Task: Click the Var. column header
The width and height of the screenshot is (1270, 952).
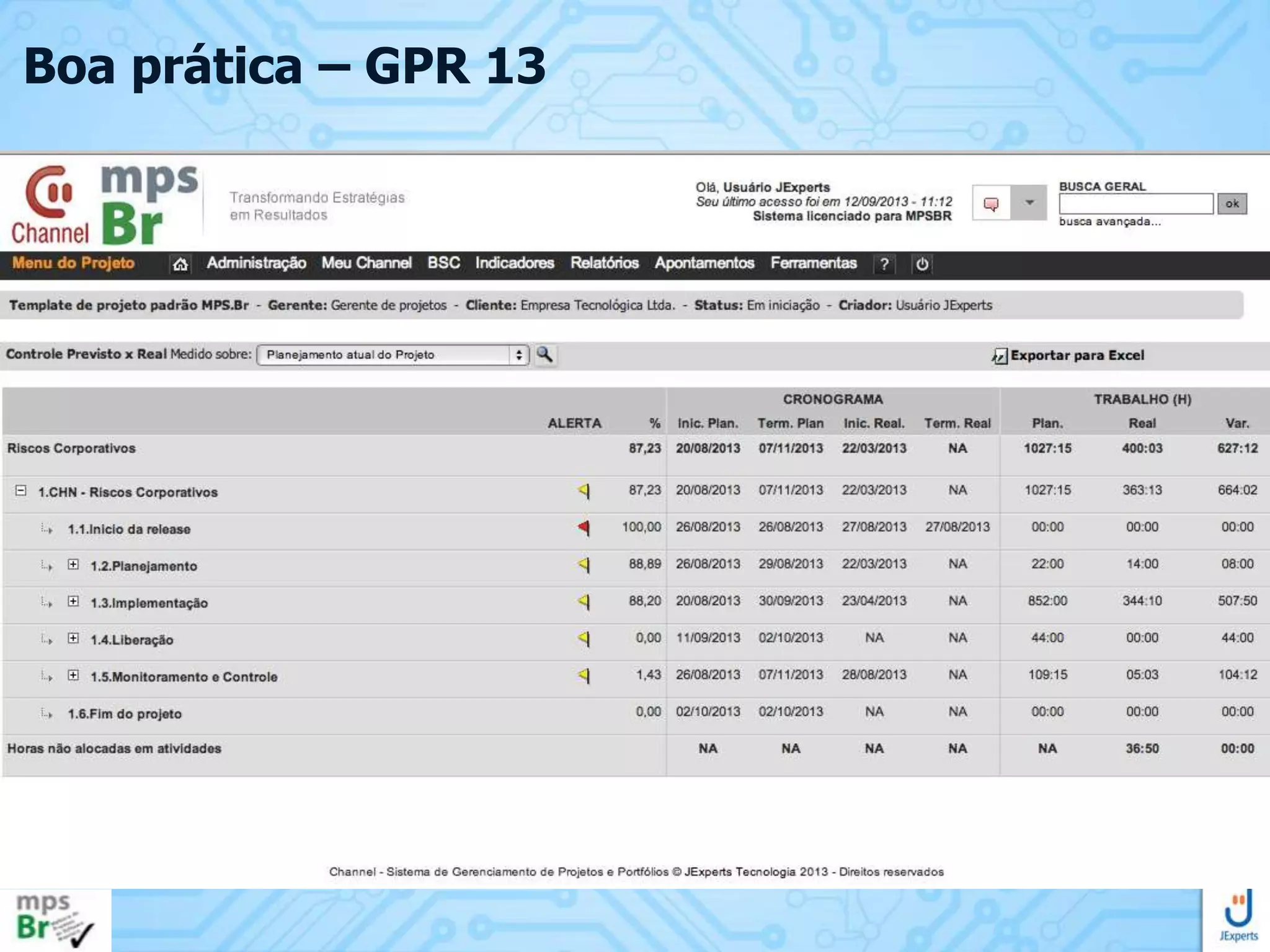Action: coord(1237,423)
